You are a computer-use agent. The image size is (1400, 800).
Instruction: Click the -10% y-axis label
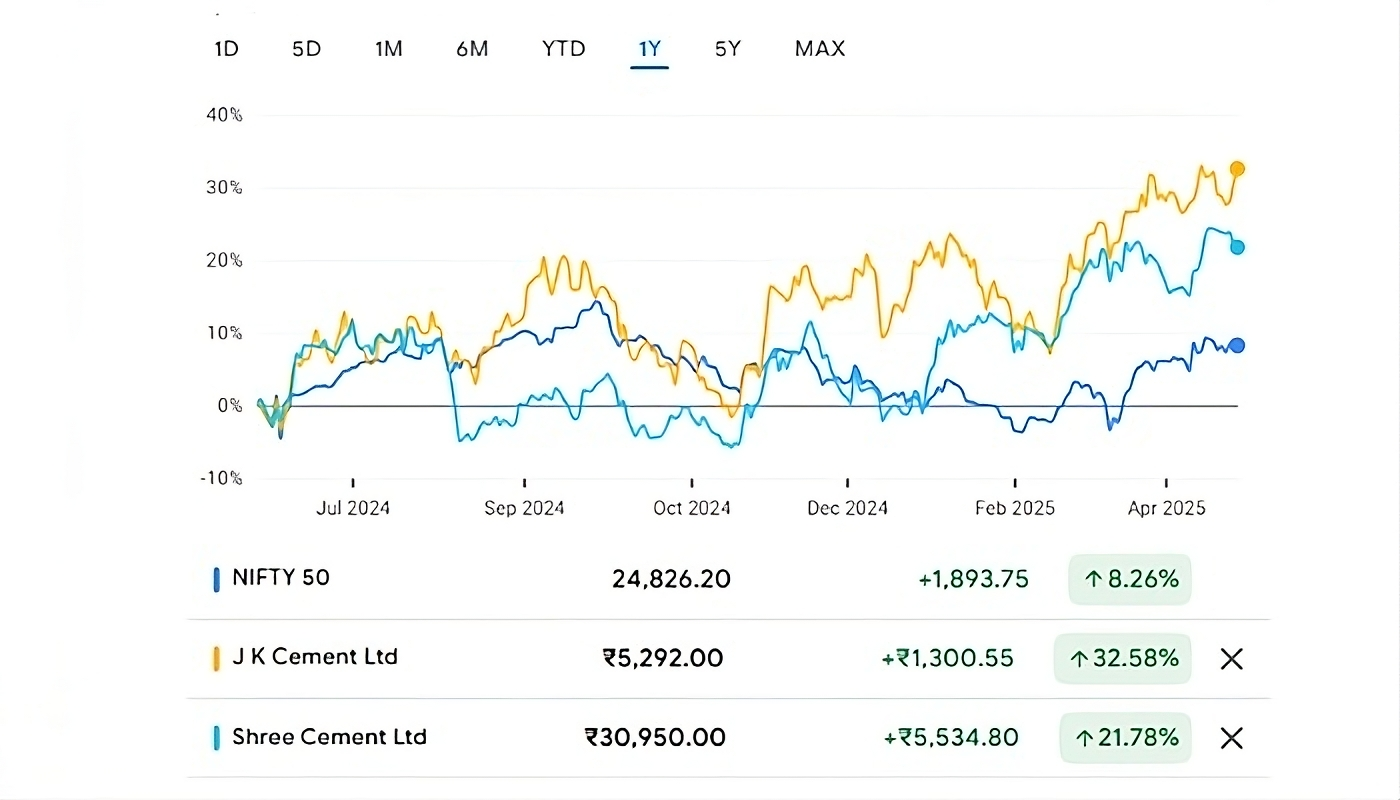tap(221, 478)
